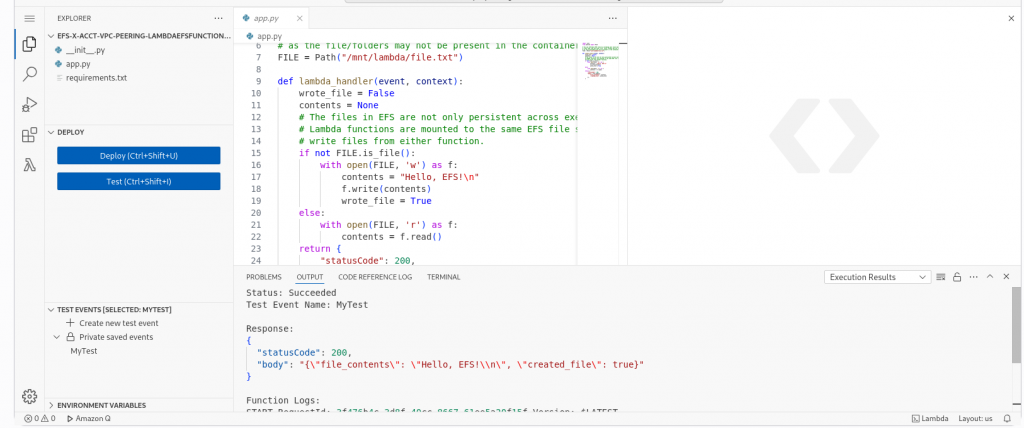This screenshot has height=428, width=1024.
Task: Click the code minimap preview
Action: click(x=600, y=61)
